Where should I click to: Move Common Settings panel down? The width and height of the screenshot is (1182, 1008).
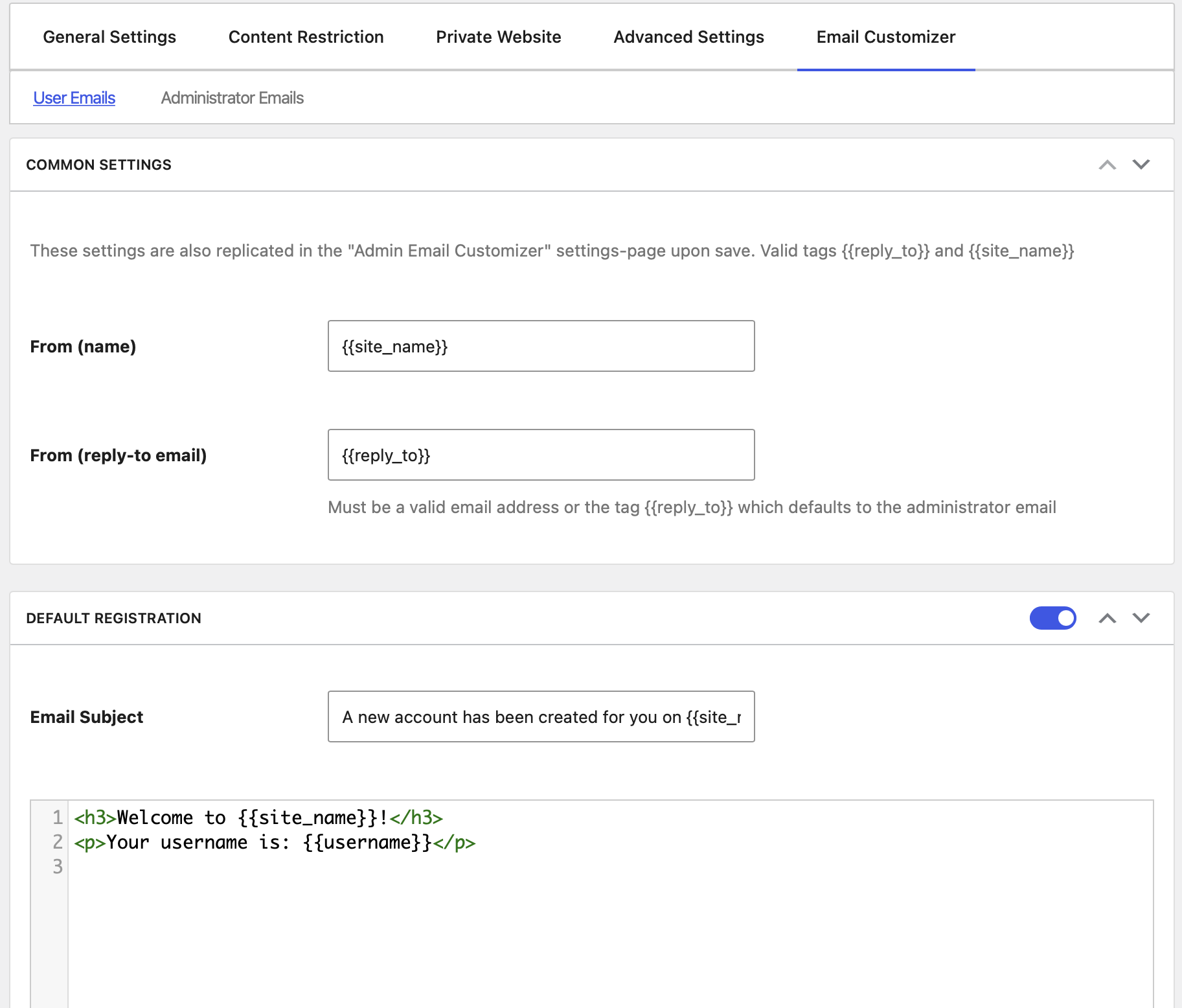point(1141,165)
